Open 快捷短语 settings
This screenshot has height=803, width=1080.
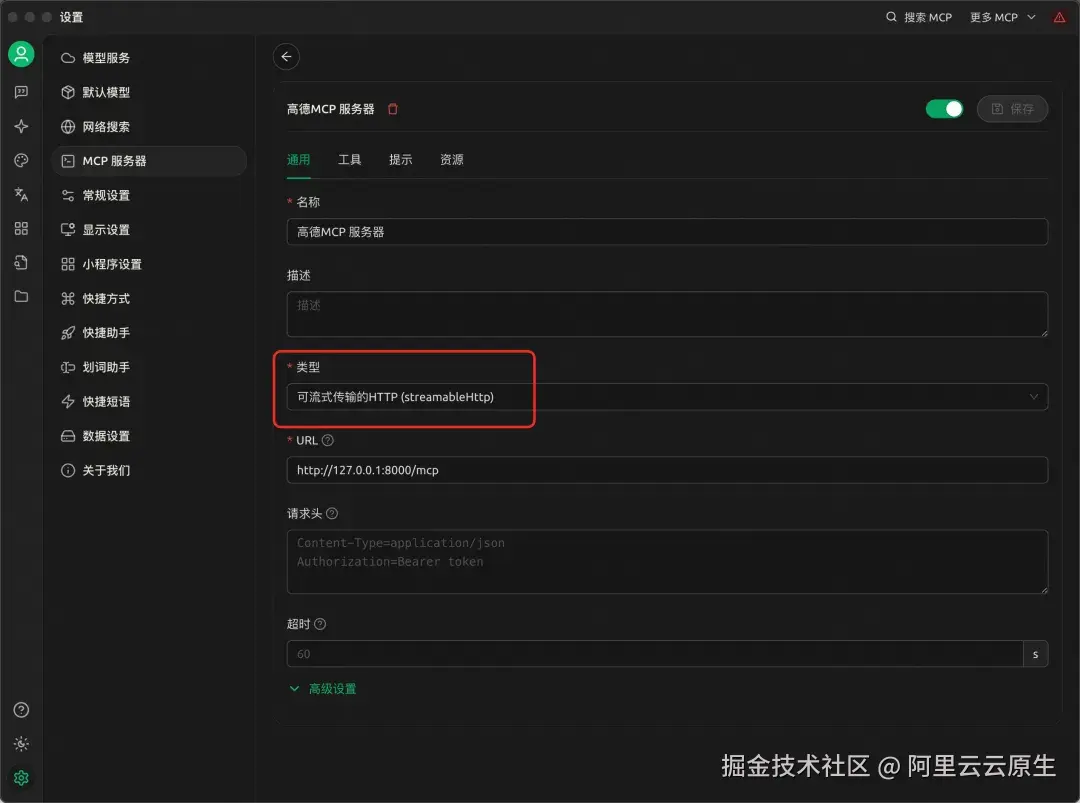(149, 402)
